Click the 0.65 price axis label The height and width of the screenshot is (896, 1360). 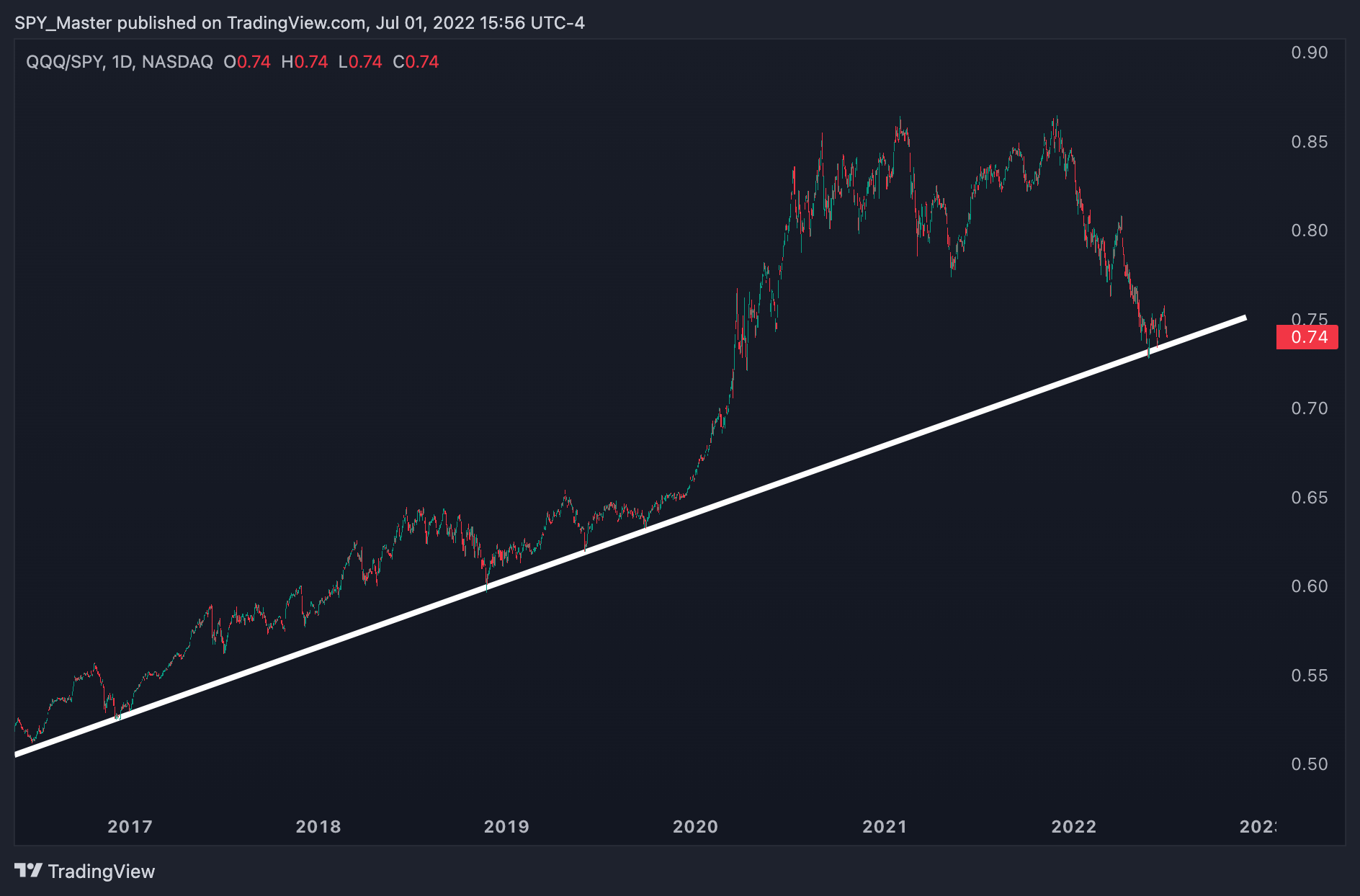1310,498
